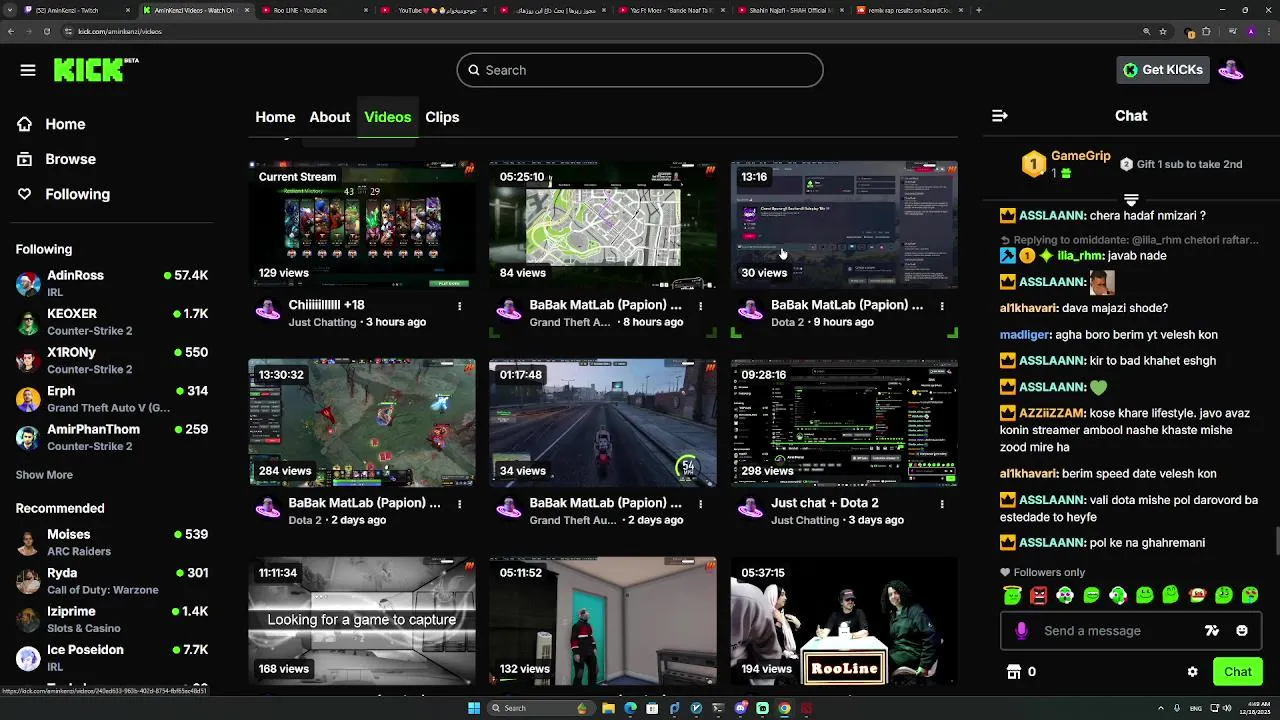Open AdinRoss channel in Following list
Viewport: 1280px width, 720px height.
tap(112, 283)
